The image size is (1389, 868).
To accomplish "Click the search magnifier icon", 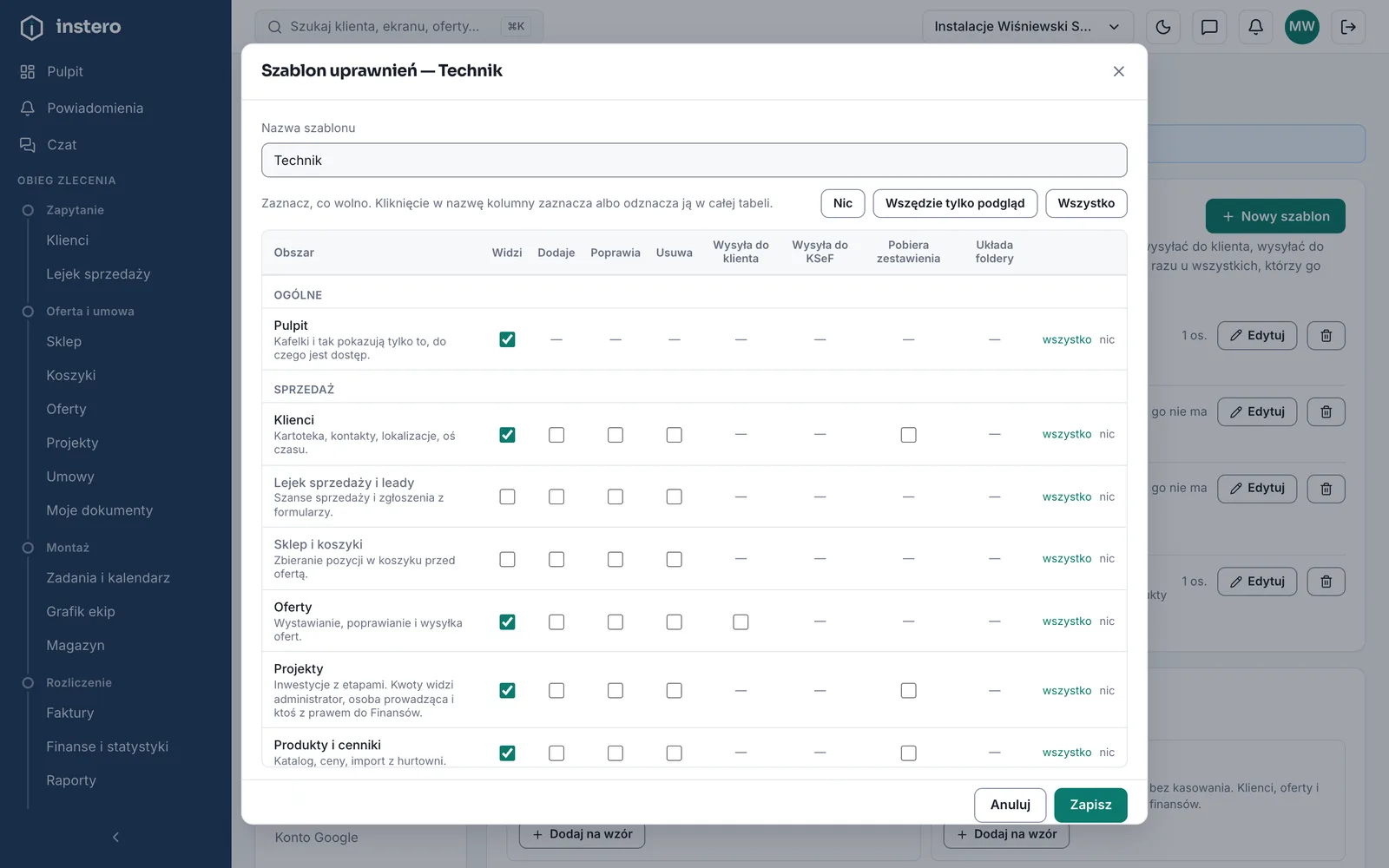I will tap(274, 27).
